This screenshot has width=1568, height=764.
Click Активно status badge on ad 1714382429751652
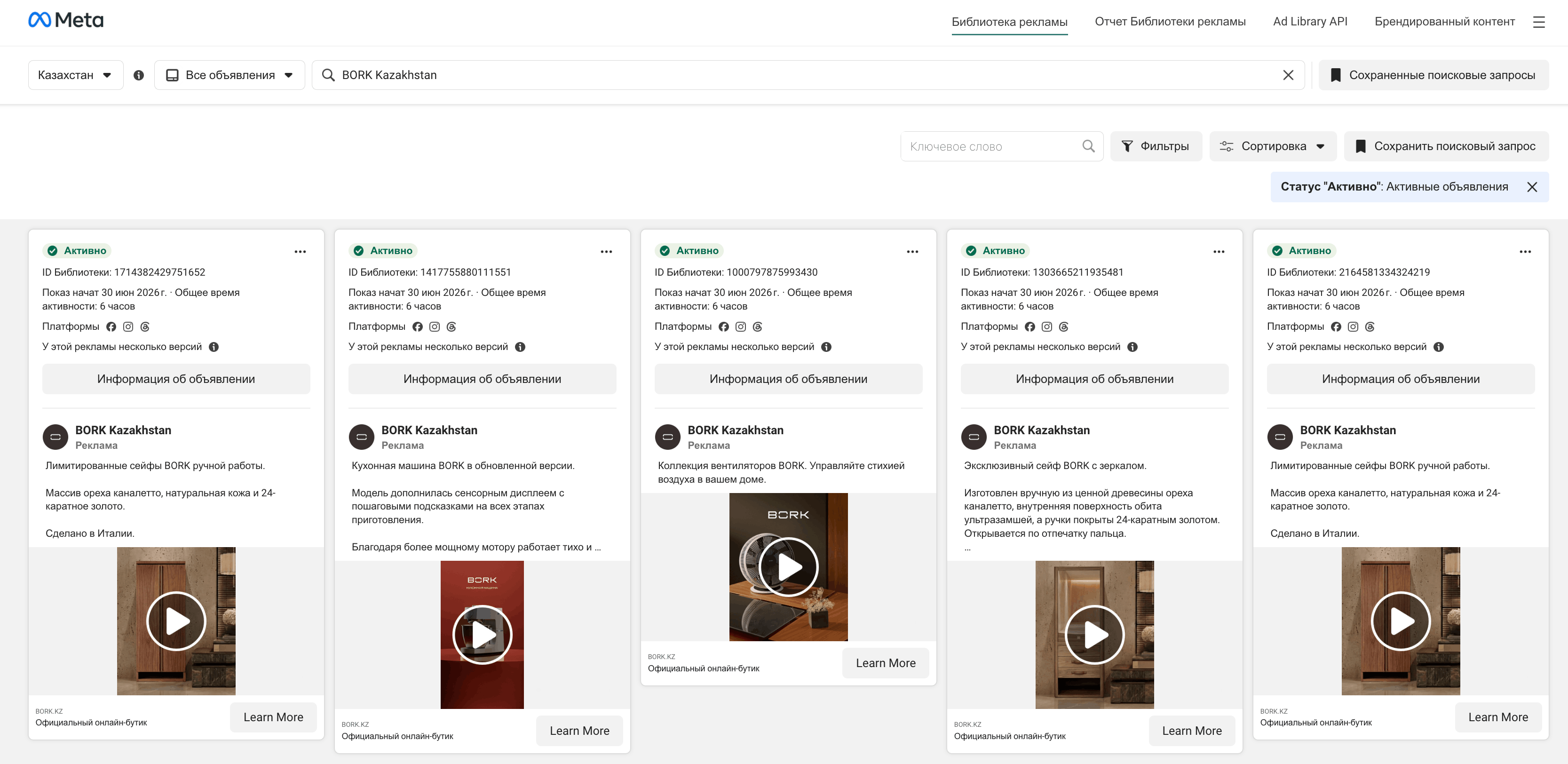pyautogui.click(x=77, y=251)
